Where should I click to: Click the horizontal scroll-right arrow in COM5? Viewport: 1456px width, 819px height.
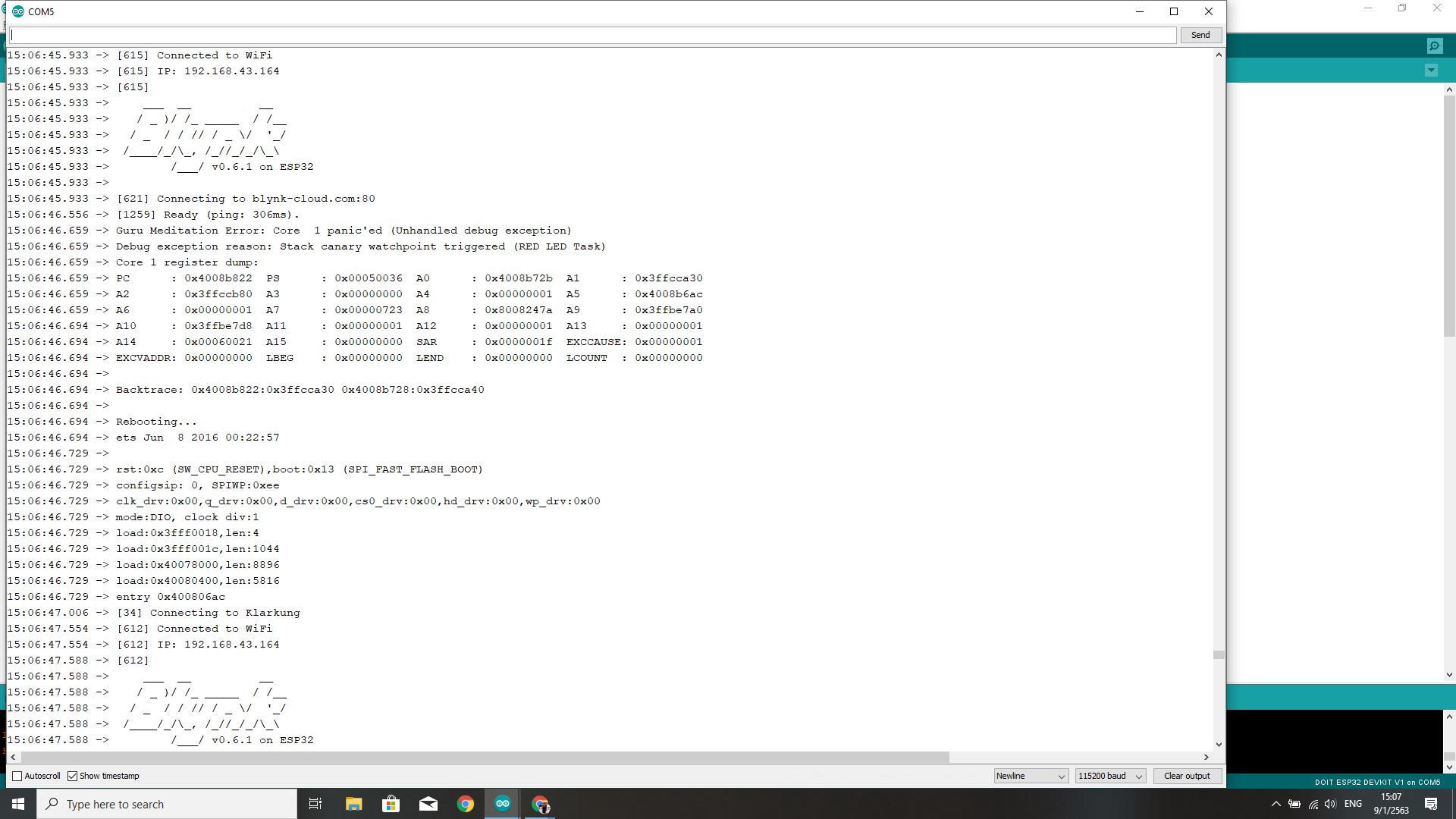coord(1206,757)
